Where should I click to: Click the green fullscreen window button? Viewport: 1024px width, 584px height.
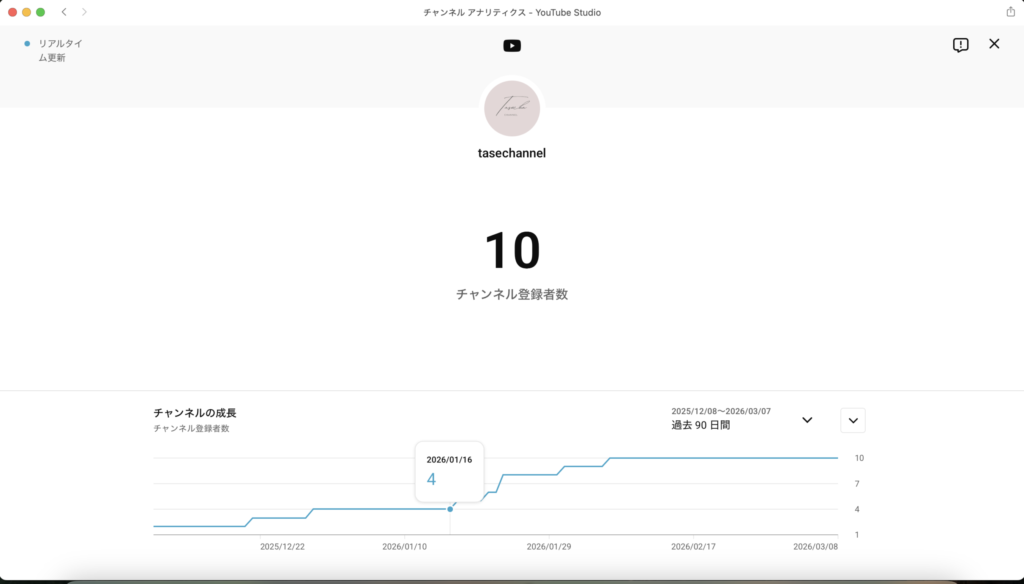point(40,12)
